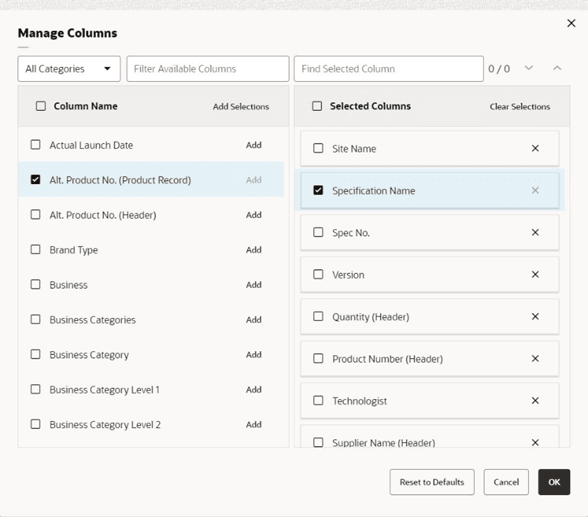
Task: Check Alt. Product No. (Header) checkbox
Action: pyautogui.click(x=35, y=215)
